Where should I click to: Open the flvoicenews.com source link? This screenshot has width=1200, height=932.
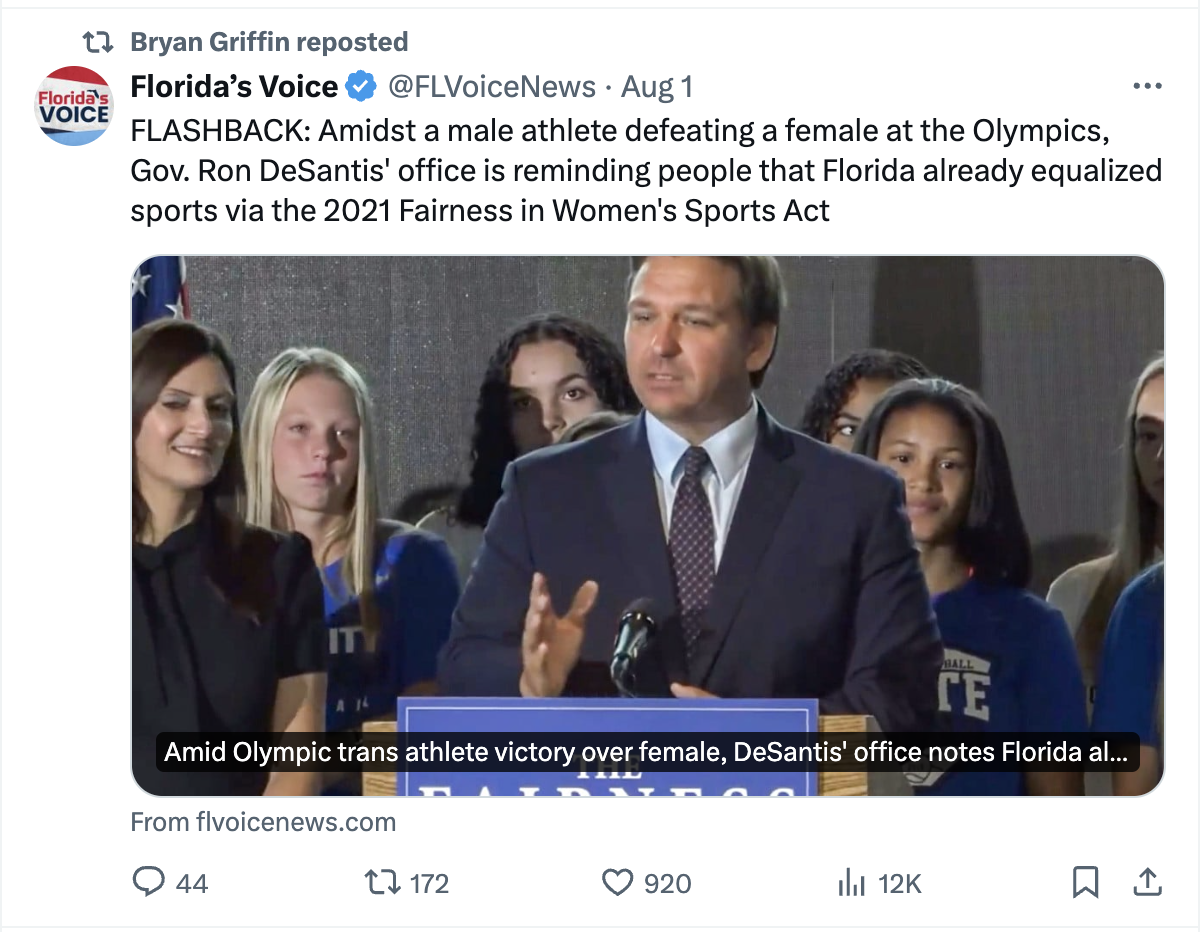point(263,822)
